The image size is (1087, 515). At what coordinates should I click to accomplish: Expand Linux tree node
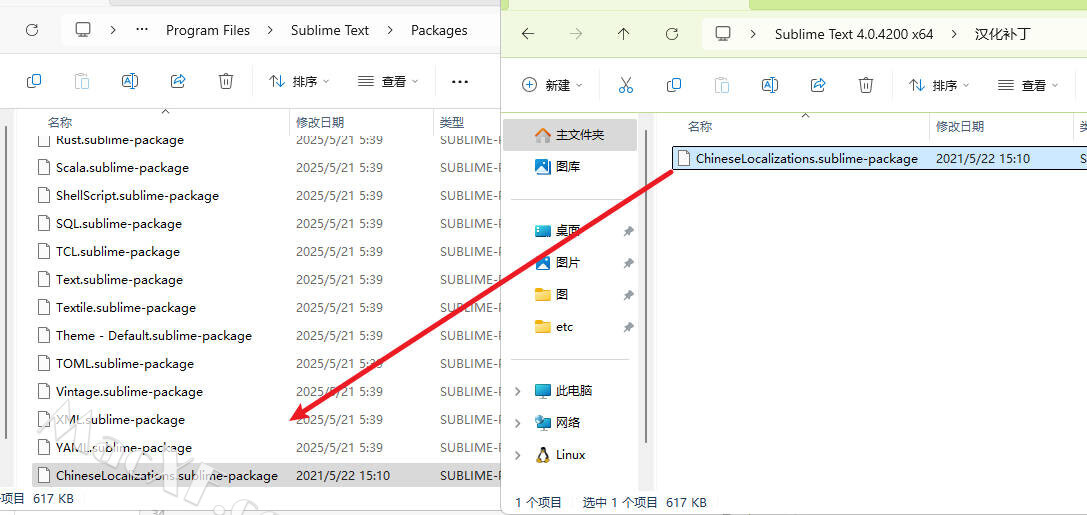click(517, 455)
